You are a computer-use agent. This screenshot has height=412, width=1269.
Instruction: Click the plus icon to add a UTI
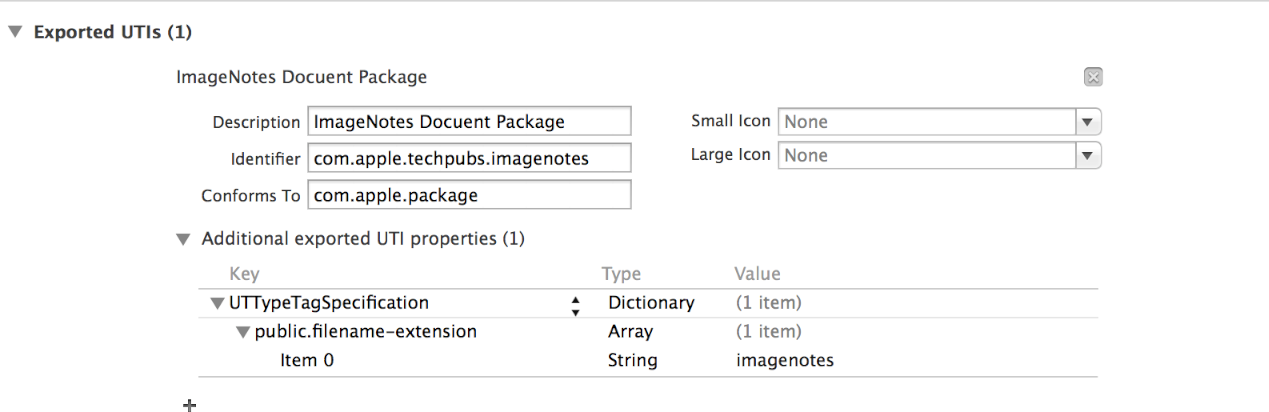[189, 404]
